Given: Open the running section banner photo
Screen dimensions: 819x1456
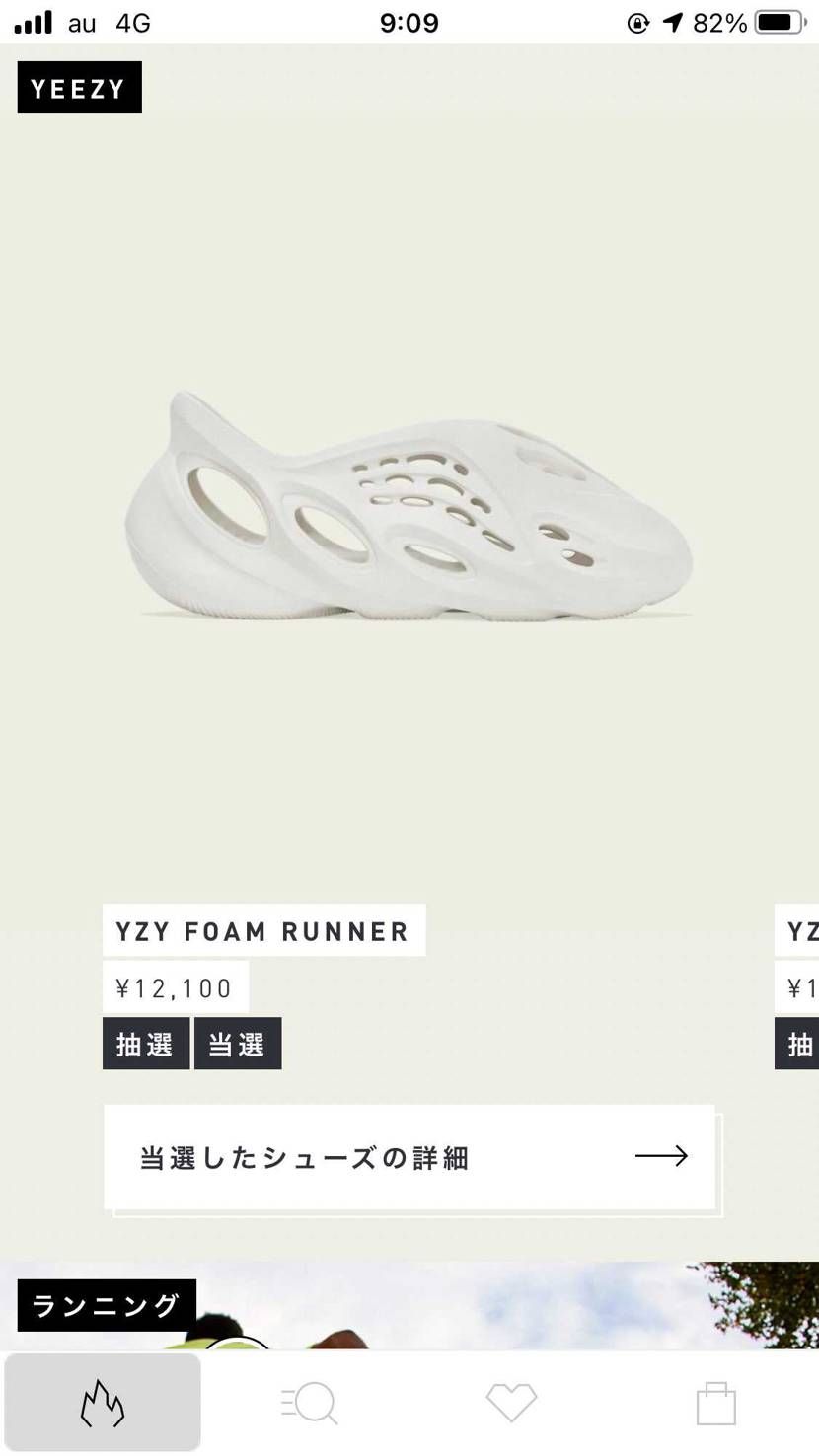Looking at the screenshot, I should 409,1305.
